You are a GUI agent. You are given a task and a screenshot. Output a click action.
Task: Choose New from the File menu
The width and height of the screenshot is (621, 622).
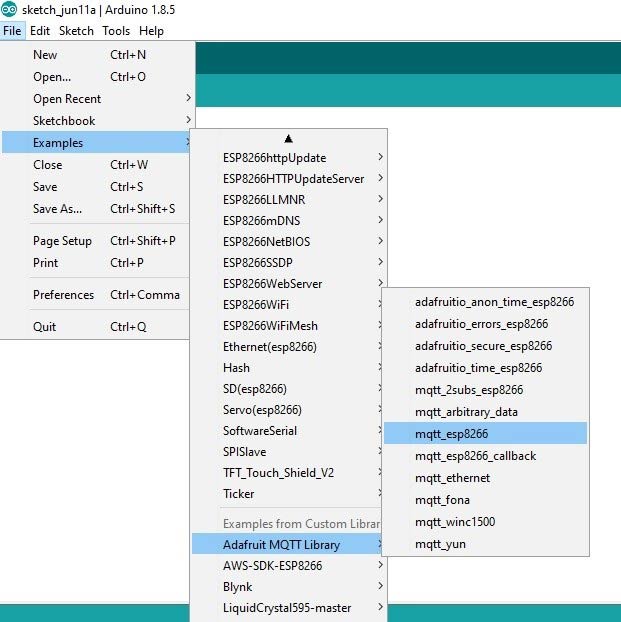[95, 55]
